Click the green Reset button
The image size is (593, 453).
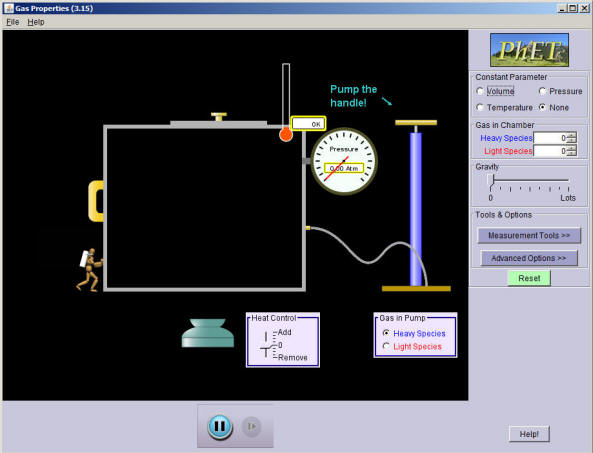pos(529,278)
